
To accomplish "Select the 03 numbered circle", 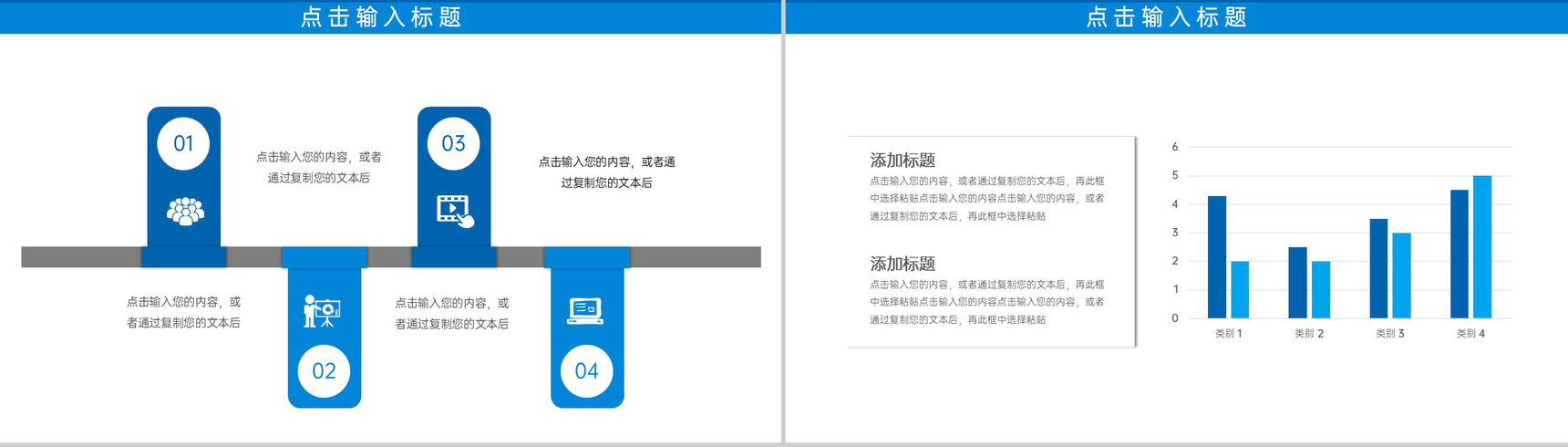I will pyautogui.click(x=454, y=143).
